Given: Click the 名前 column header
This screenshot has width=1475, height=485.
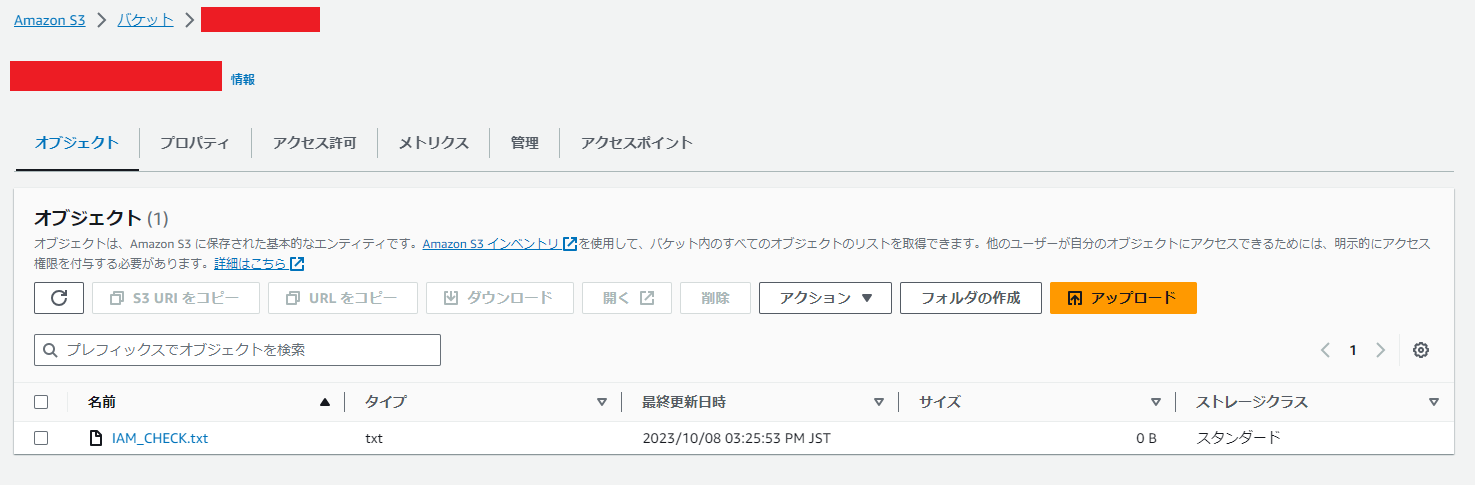Looking at the screenshot, I should pyautogui.click(x=102, y=402).
